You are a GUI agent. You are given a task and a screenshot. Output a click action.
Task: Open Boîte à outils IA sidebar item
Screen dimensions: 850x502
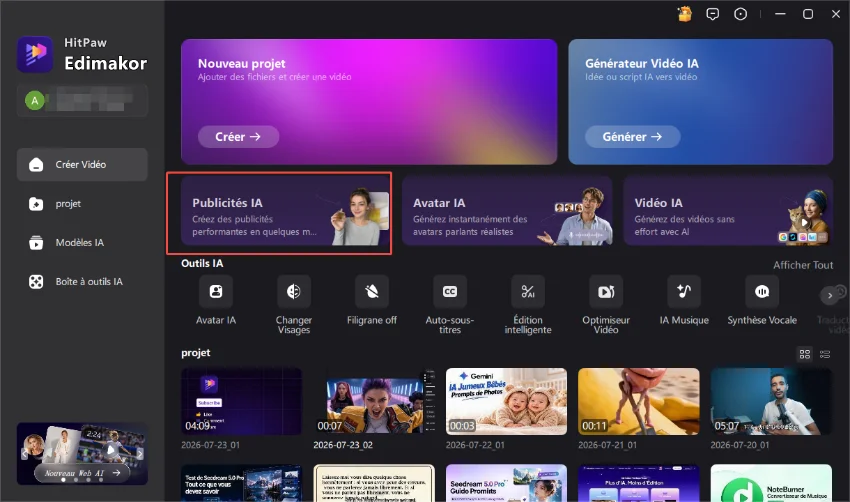click(x=82, y=281)
